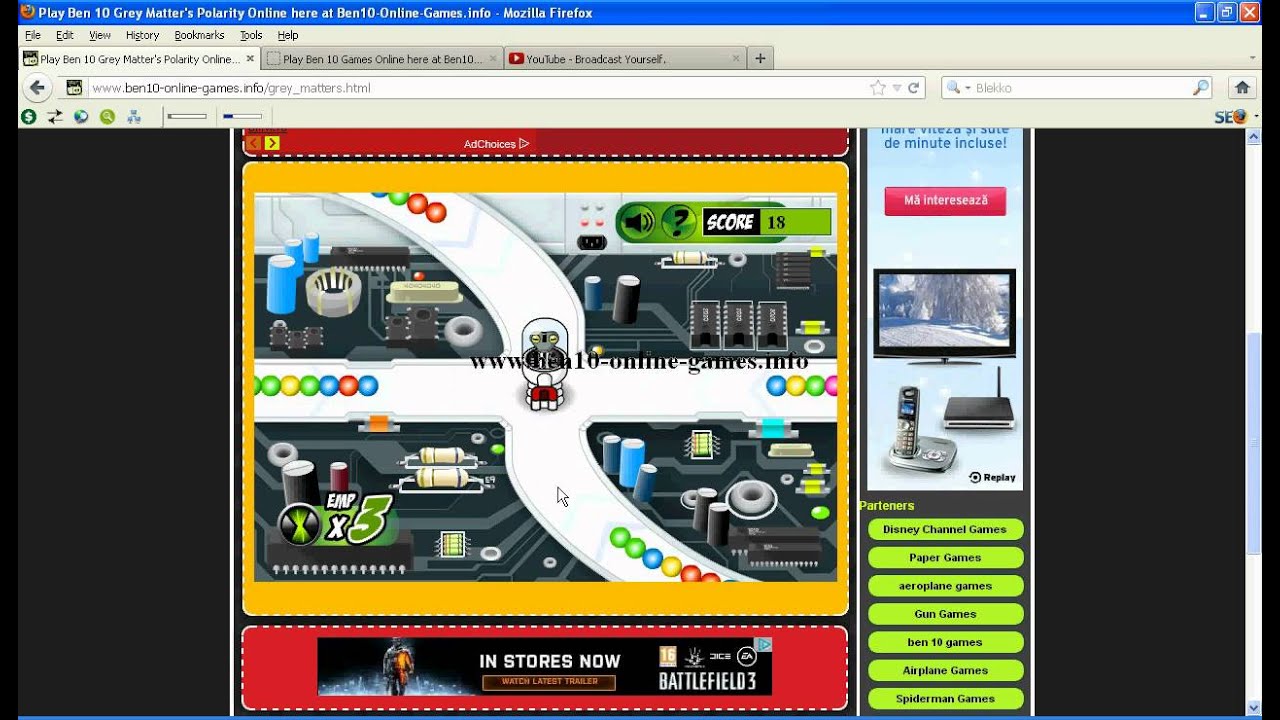Click the globe toolbar icon
This screenshot has width=1280, height=720.
(x=81, y=117)
